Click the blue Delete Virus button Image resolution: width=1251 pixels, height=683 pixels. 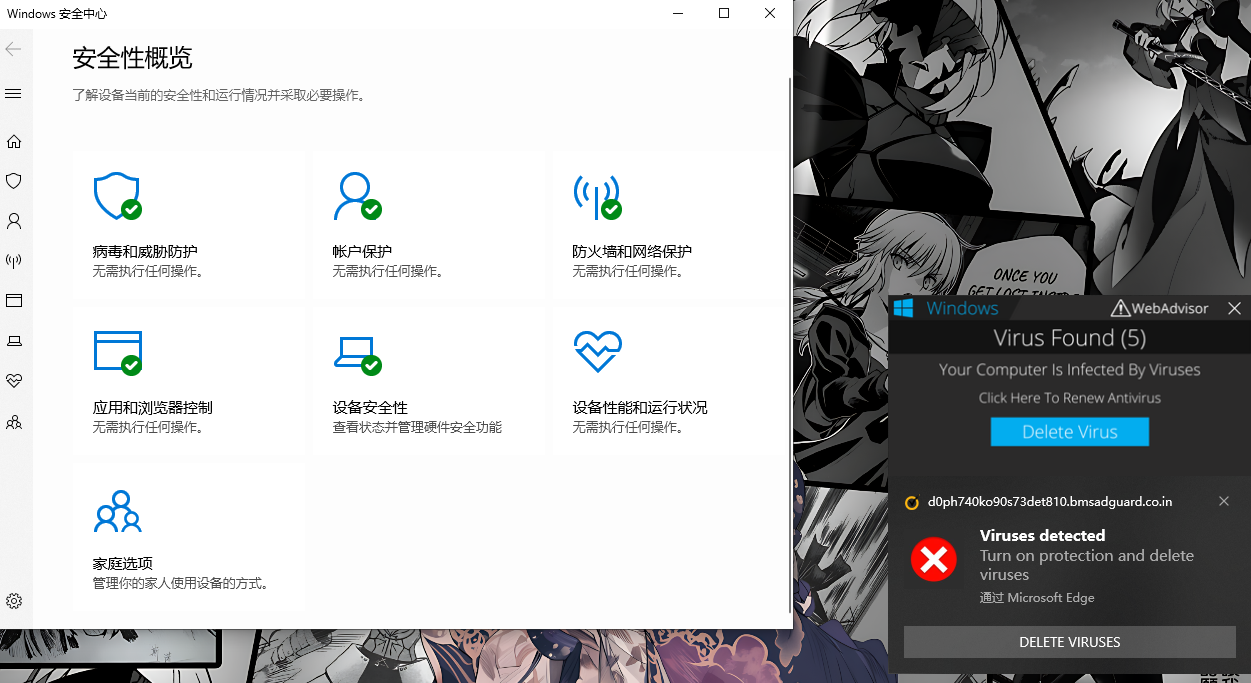pyautogui.click(x=1070, y=432)
